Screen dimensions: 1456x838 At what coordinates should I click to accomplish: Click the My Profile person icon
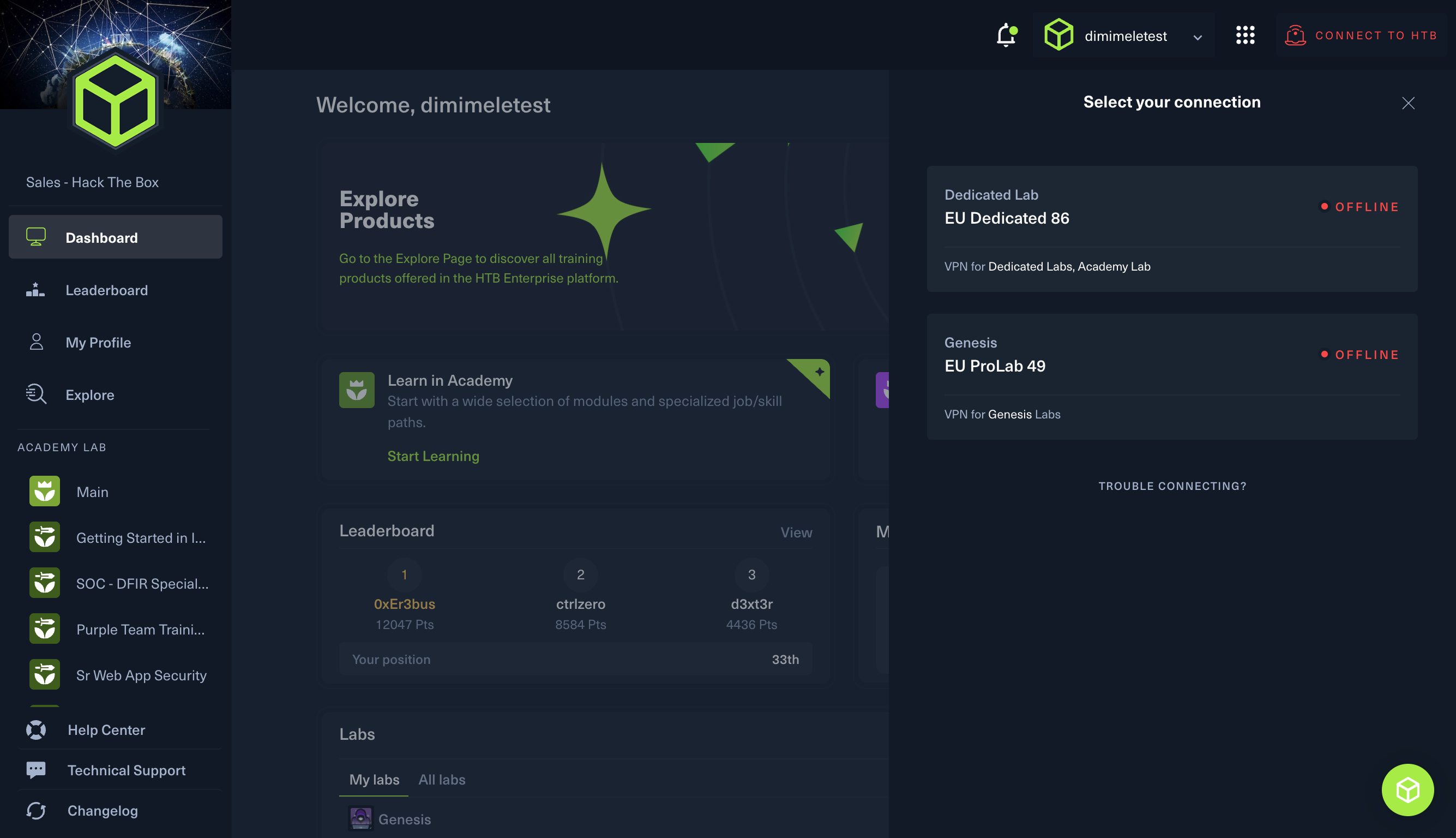[x=36, y=342]
